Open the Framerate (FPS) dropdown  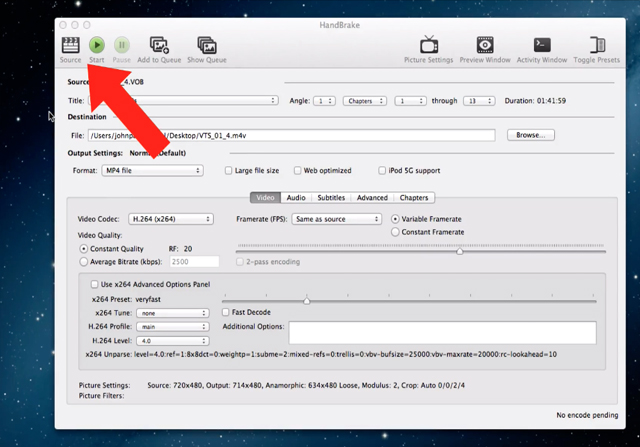coord(337,219)
